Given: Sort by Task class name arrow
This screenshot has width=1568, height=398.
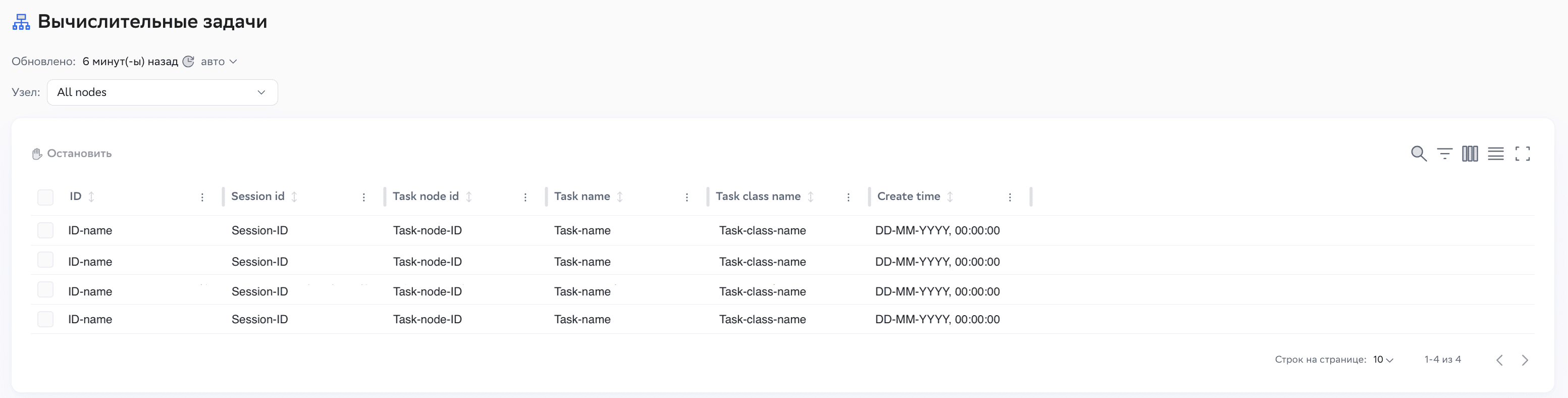Looking at the screenshot, I should 811,197.
